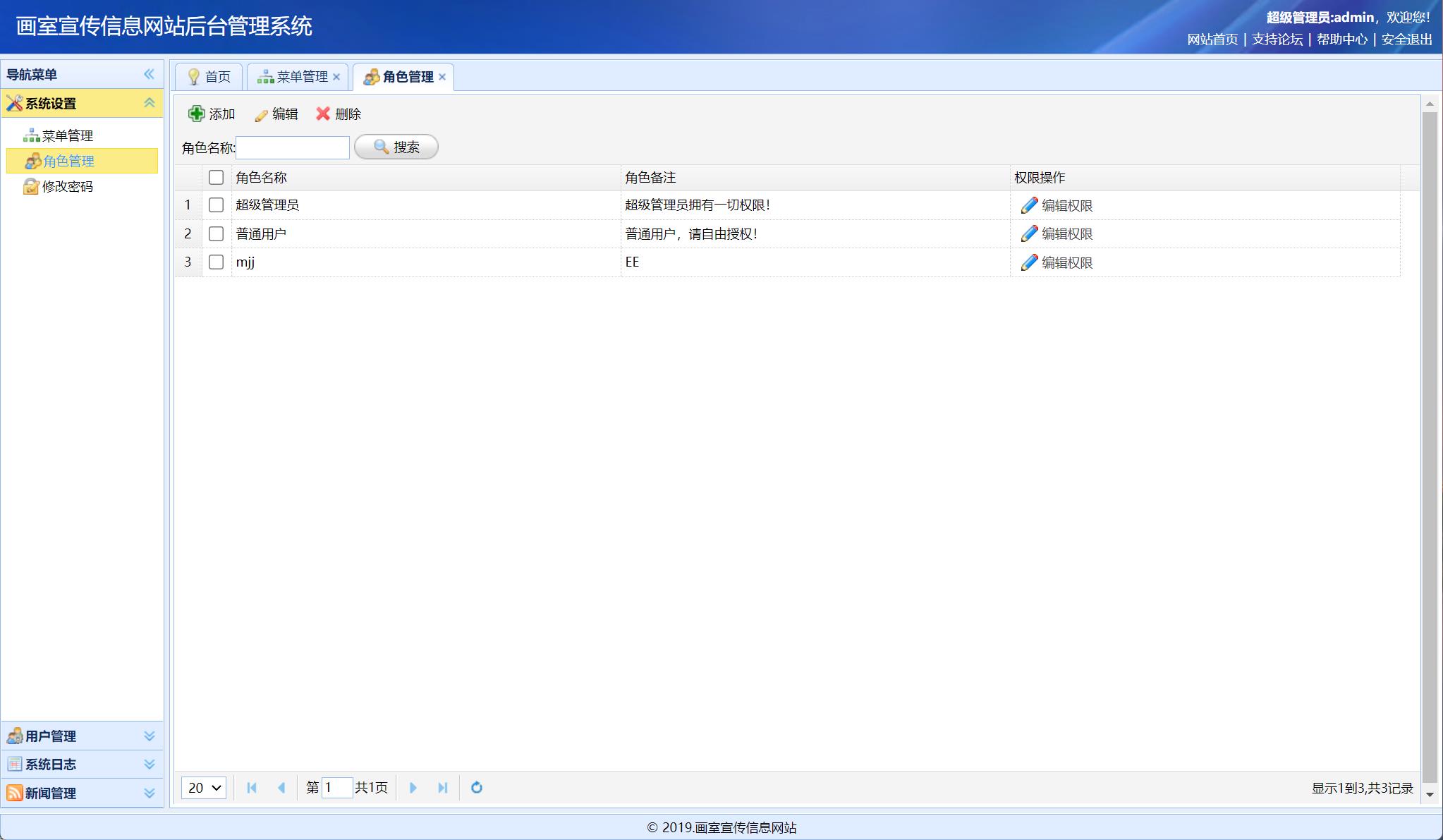The height and width of the screenshot is (840, 1443).
Task: Switch to the 首页 tab
Action: (209, 77)
